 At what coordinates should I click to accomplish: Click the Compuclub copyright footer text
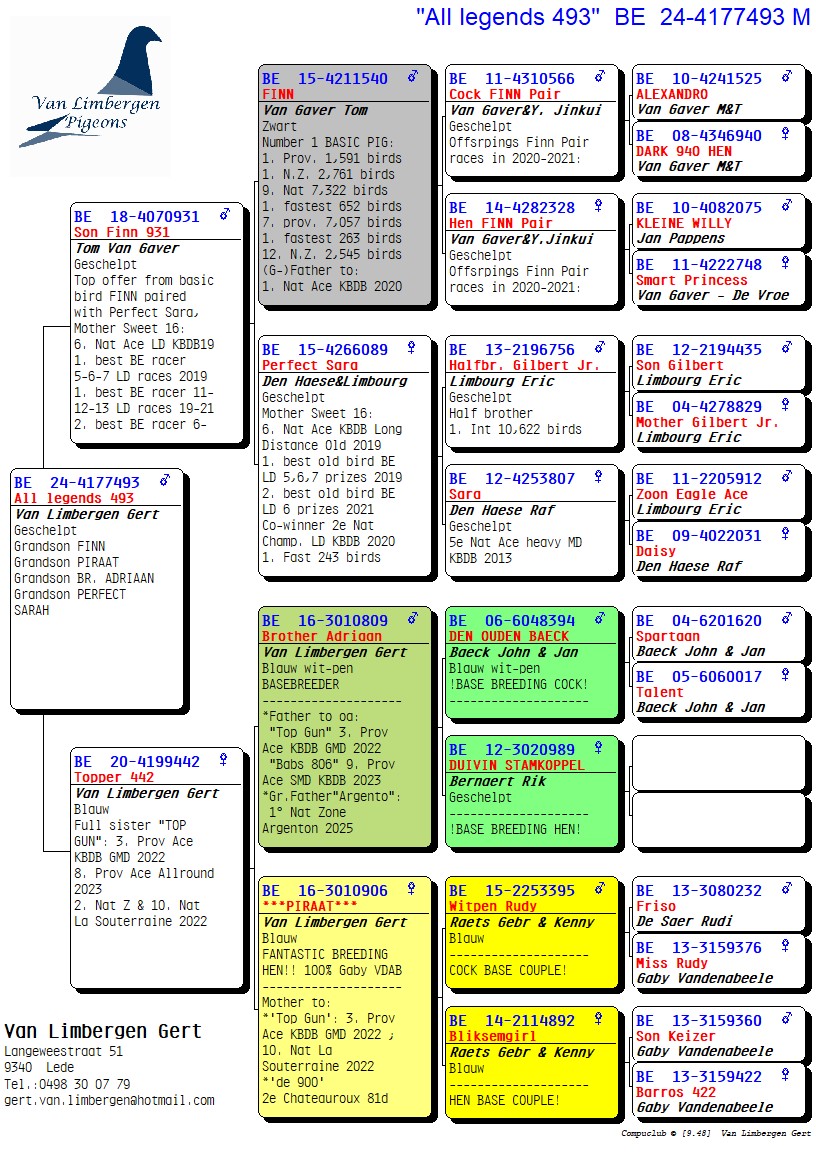click(715, 1133)
